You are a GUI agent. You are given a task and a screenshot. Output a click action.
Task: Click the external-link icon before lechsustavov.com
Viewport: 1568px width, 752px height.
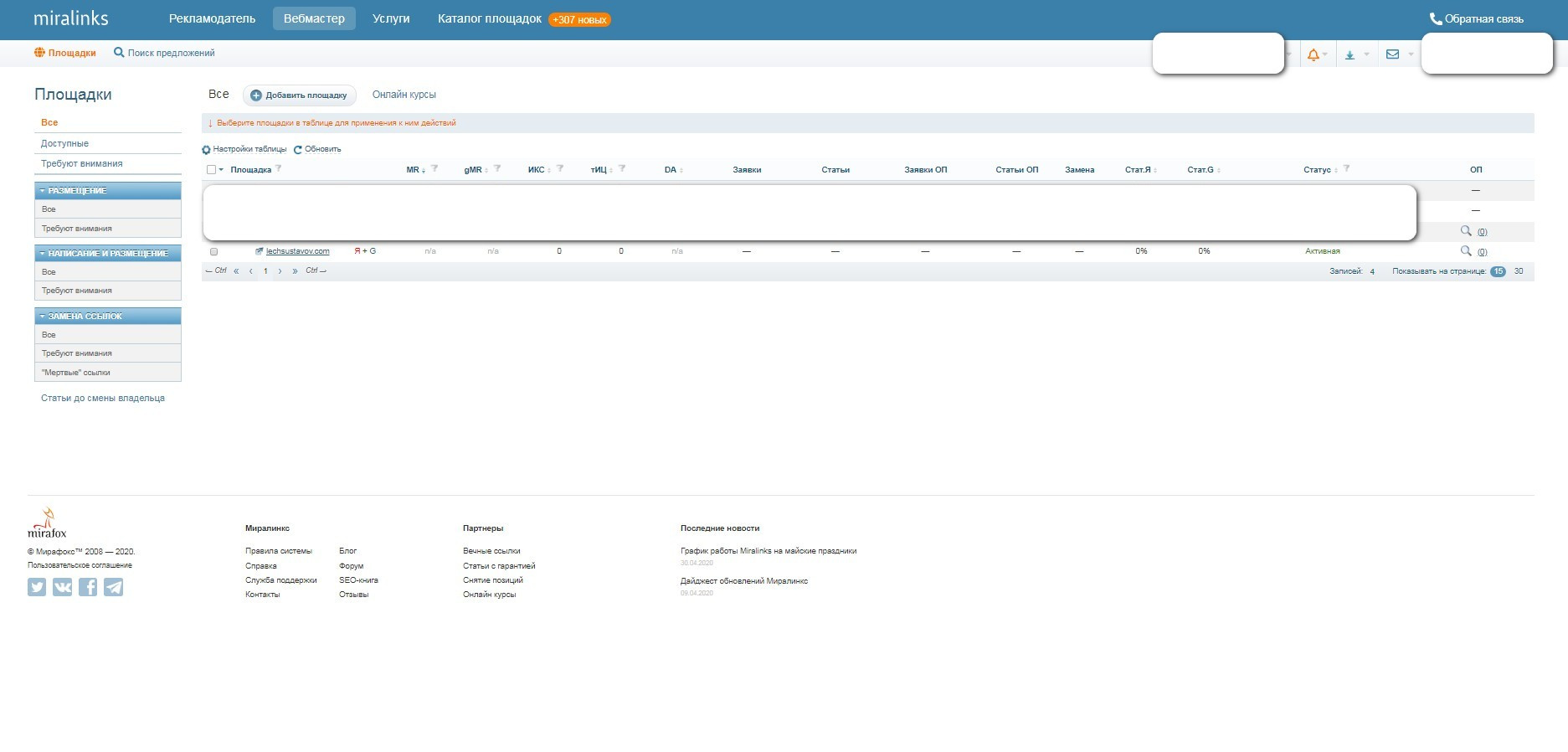(x=260, y=251)
